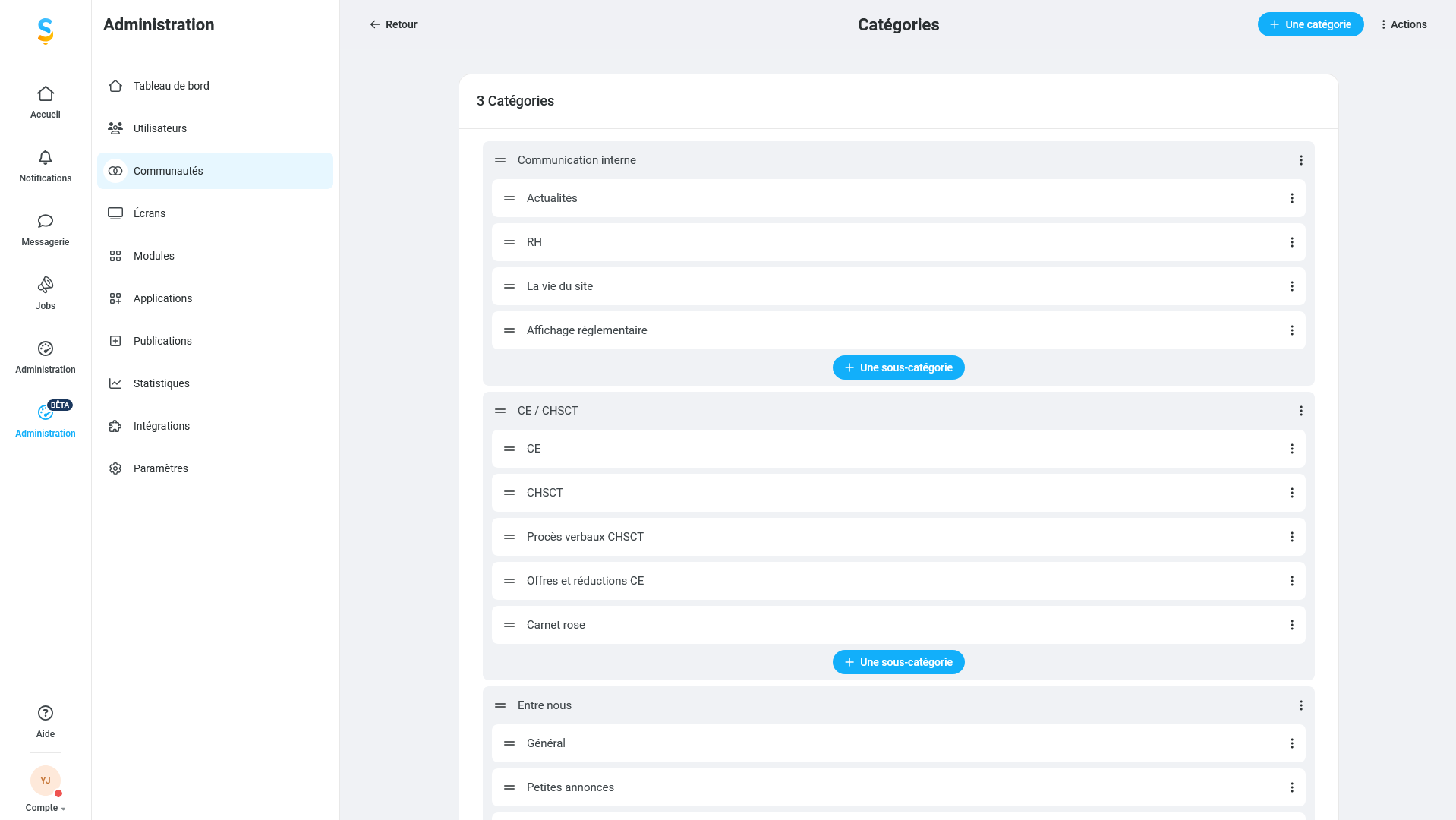
Task: Click drag handle of Actualités row
Action: pos(509,198)
